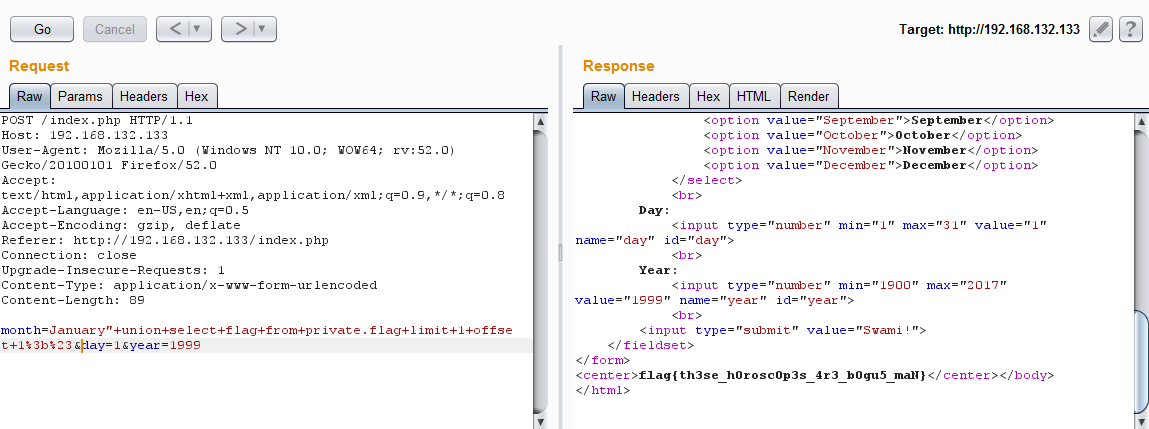Click the 'Request' panel heading
The width and height of the screenshot is (1149, 429).
pyautogui.click(x=39, y=66)
